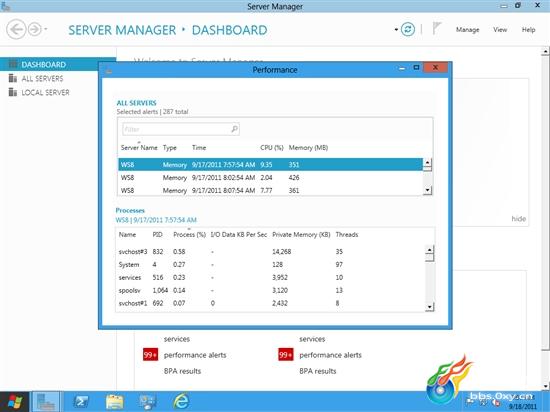Go back with the back arrow button

16,29
